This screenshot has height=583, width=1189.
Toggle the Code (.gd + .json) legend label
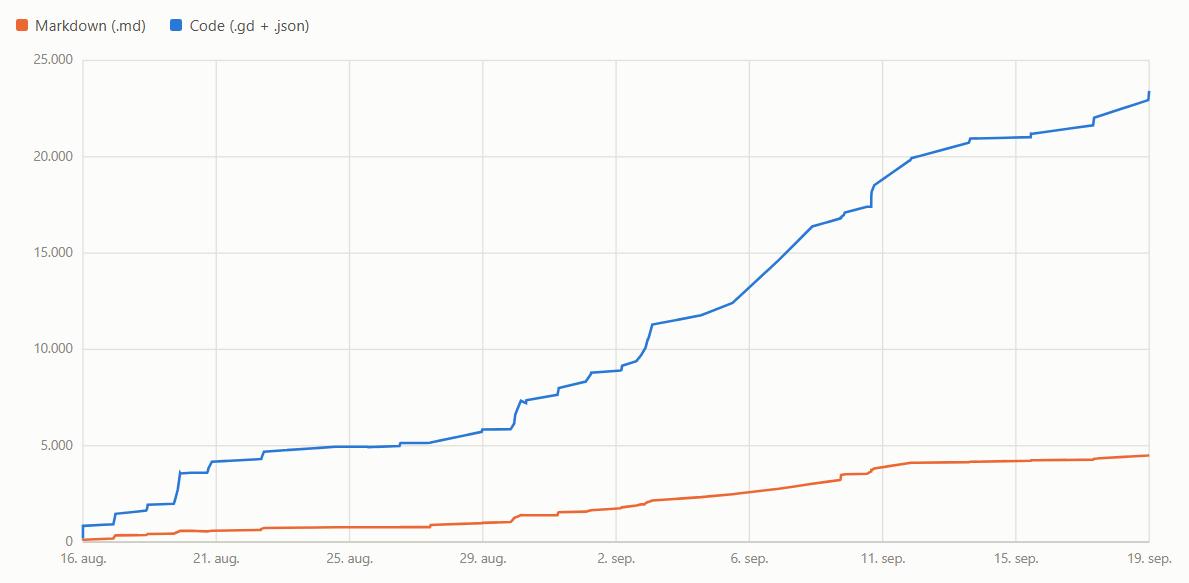(249, 26)
